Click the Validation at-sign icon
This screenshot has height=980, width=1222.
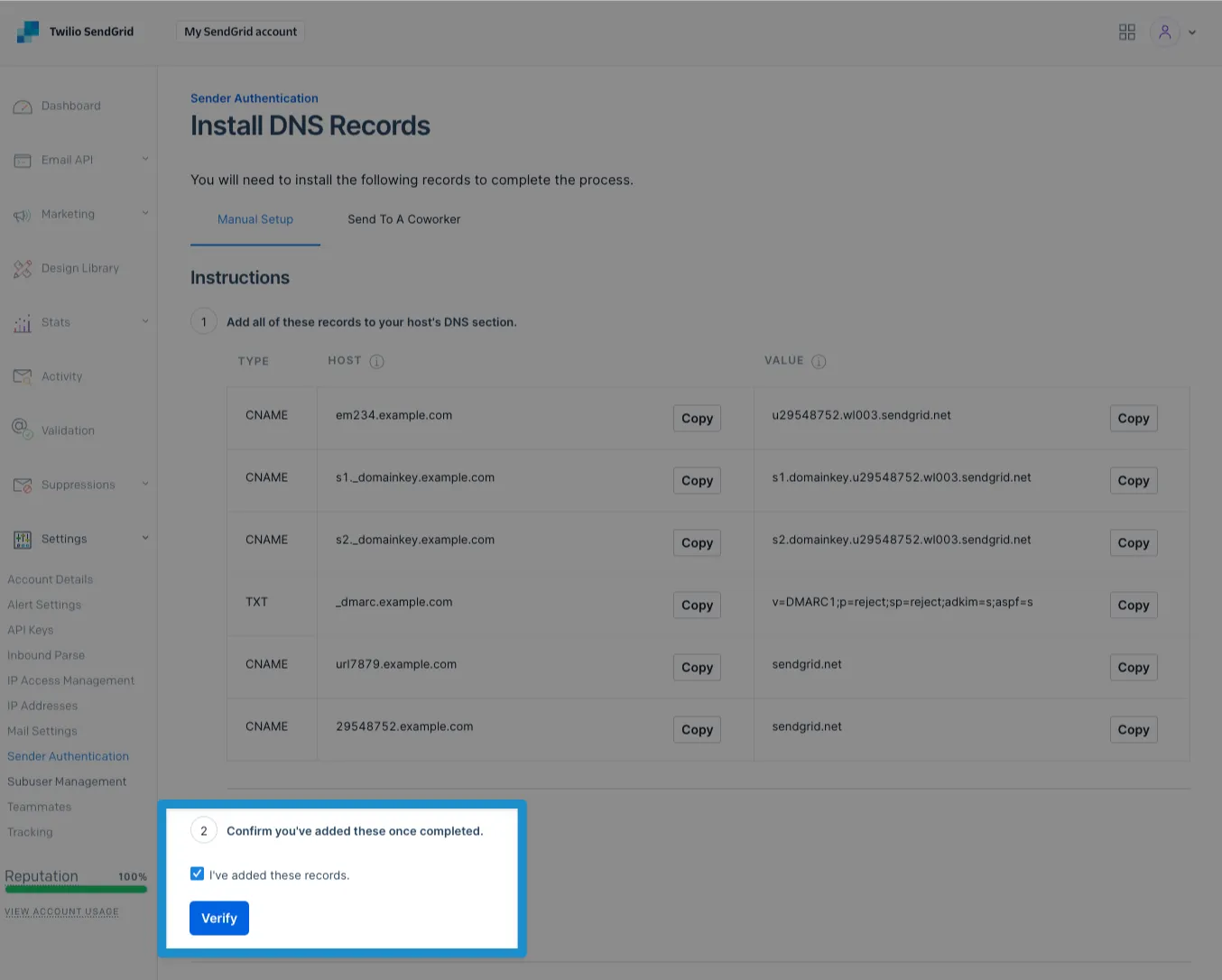[23, 429]
